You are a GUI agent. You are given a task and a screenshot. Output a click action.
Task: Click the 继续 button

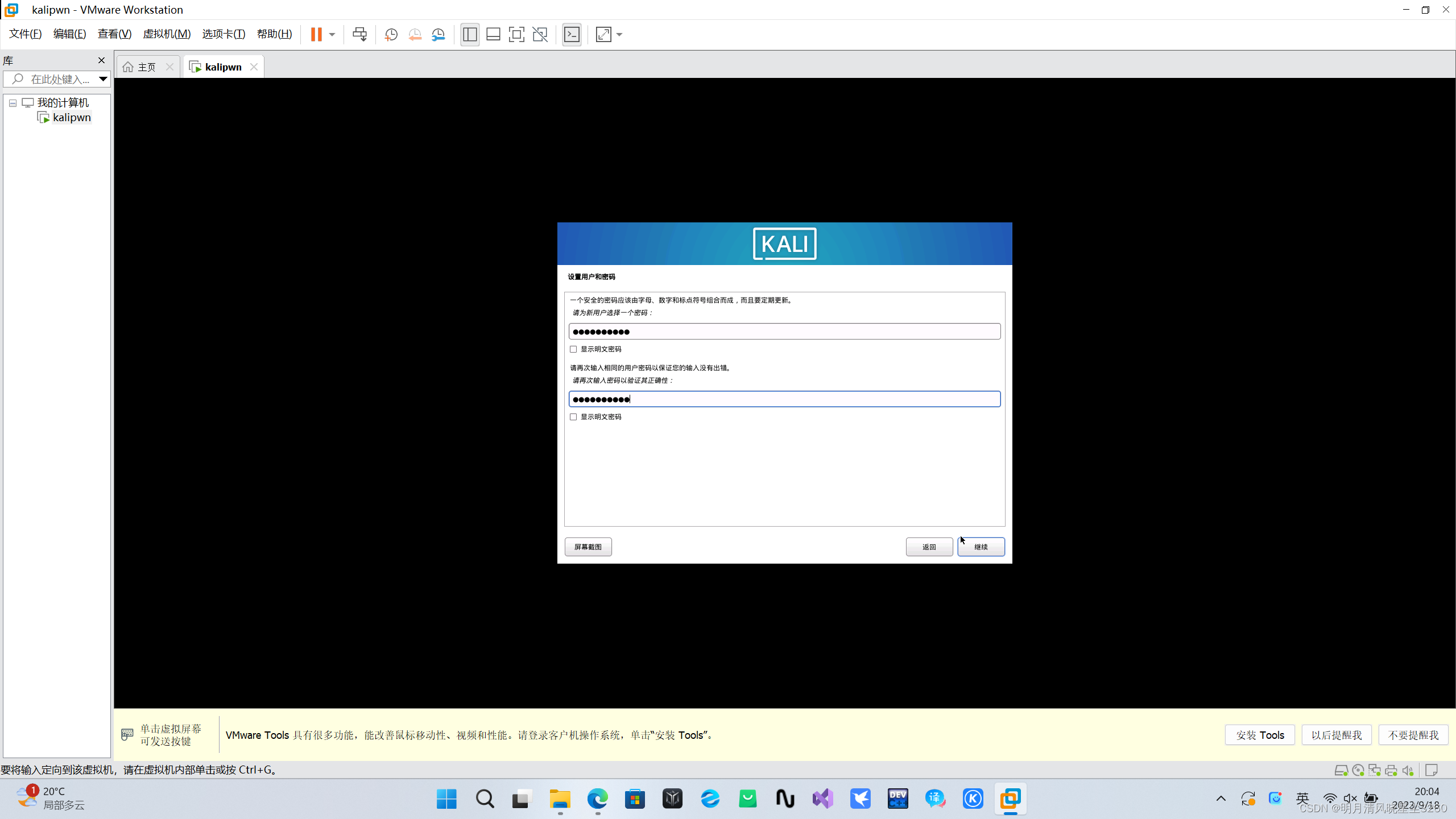981,547
